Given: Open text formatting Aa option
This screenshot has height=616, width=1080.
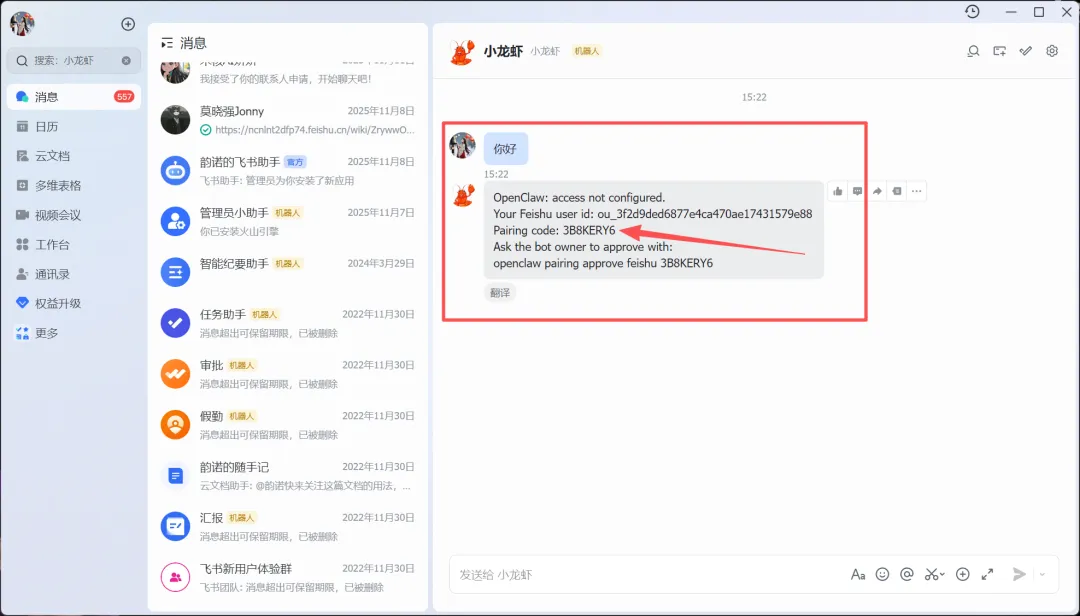Looking at the screenshot, I should [x=858, y=574].
